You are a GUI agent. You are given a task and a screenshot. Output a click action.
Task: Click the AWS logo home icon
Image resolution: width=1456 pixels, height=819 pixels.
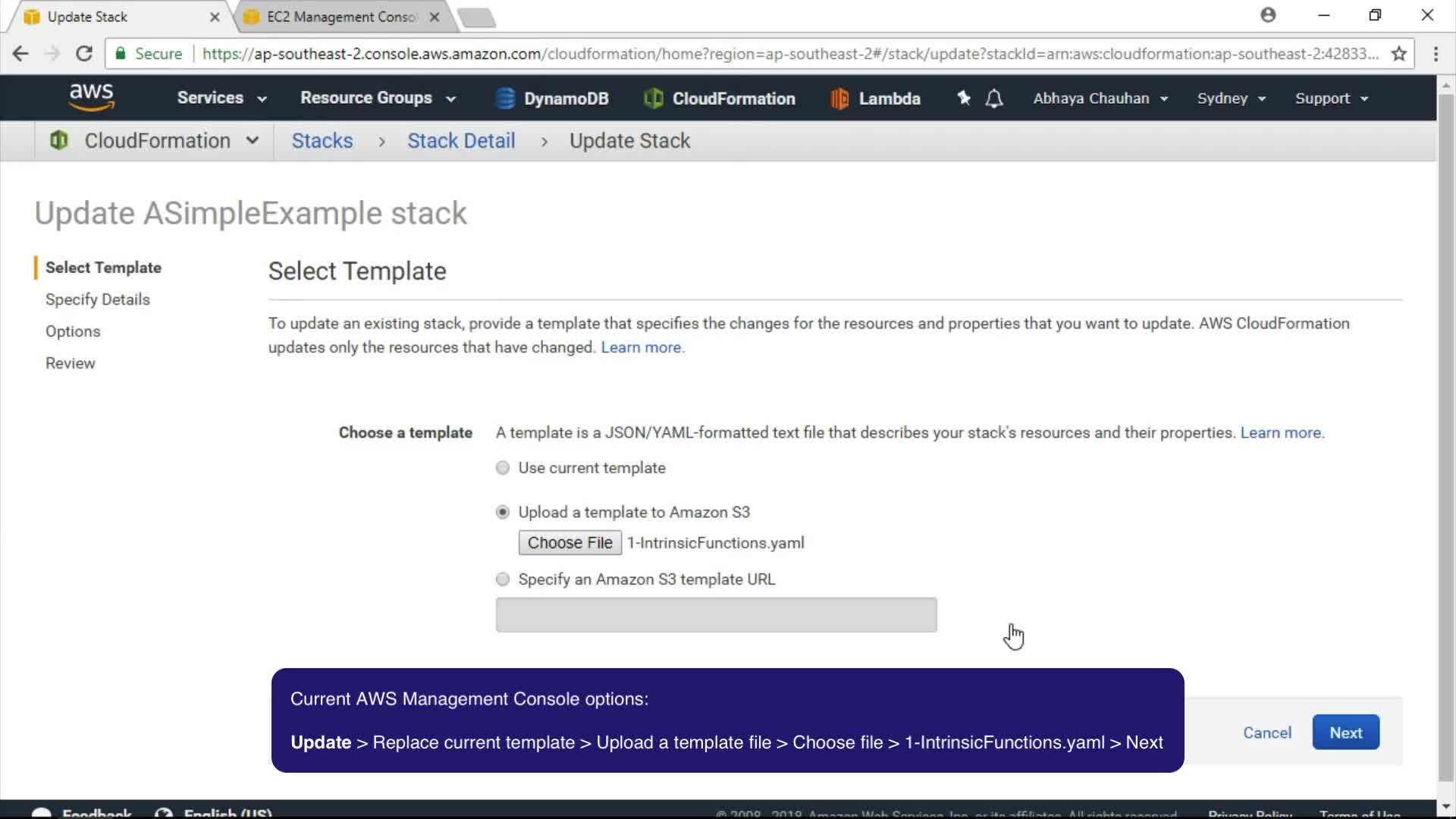91,97
